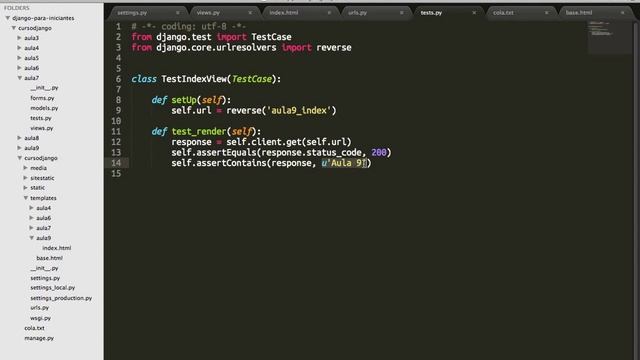Switch to the index.html tab
640x360 pixels.
coord(284,13)
